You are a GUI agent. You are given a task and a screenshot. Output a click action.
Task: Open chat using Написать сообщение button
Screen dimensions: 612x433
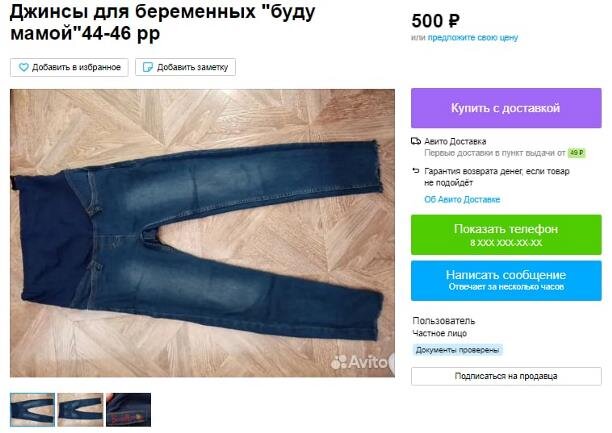click(506, 280)
